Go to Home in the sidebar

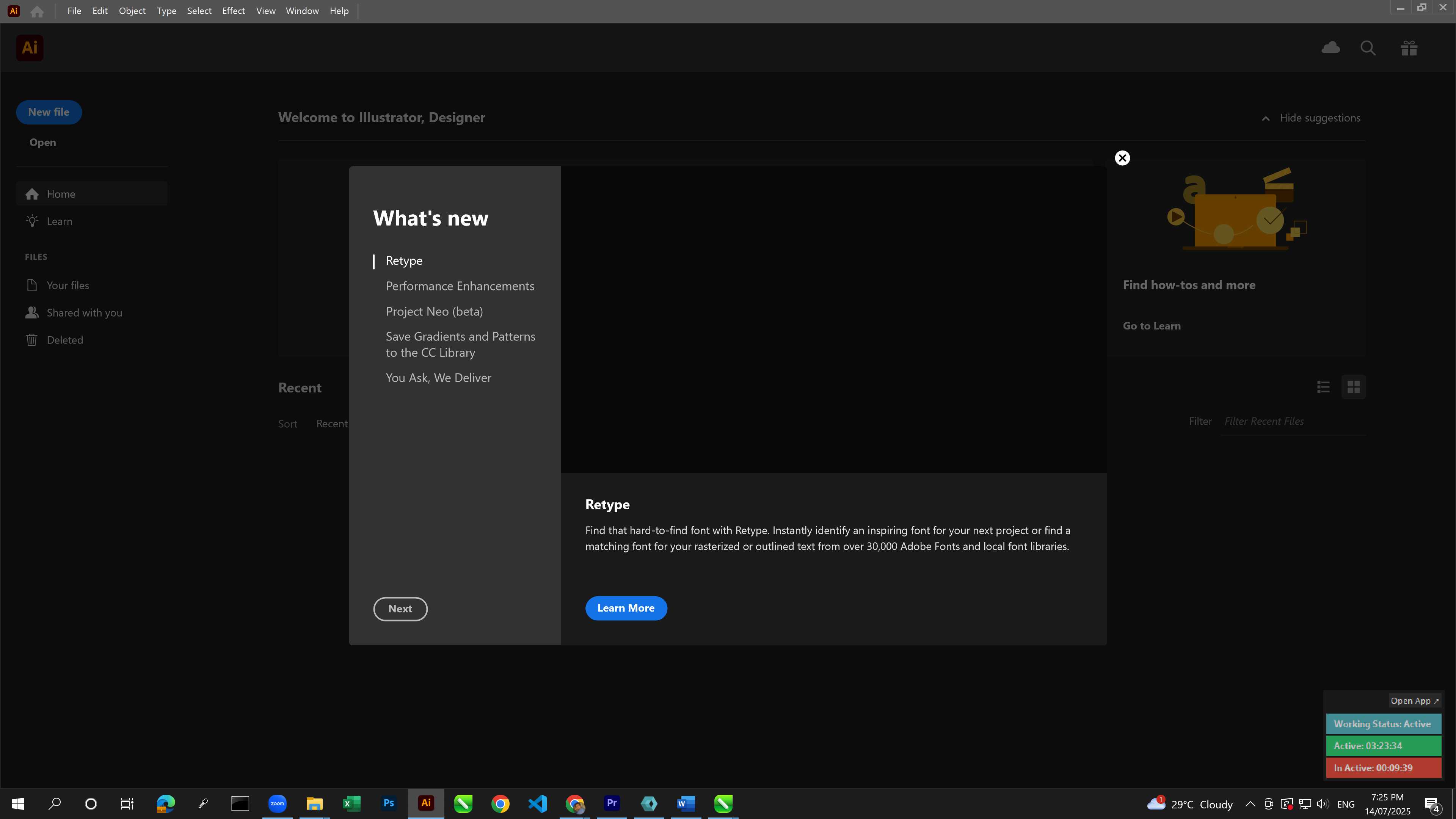[91, 194]
